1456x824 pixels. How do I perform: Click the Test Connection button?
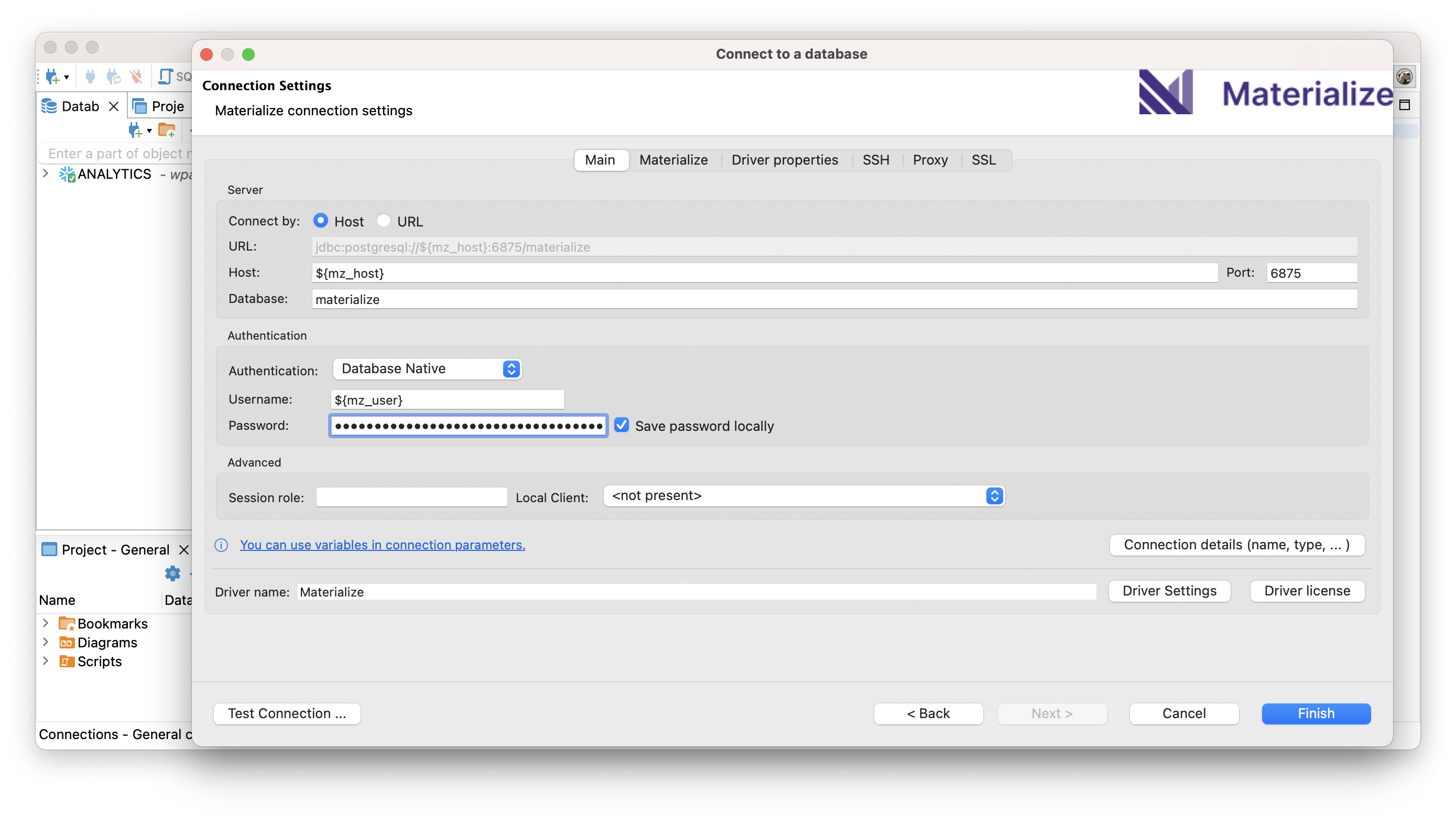click(287, 713)
